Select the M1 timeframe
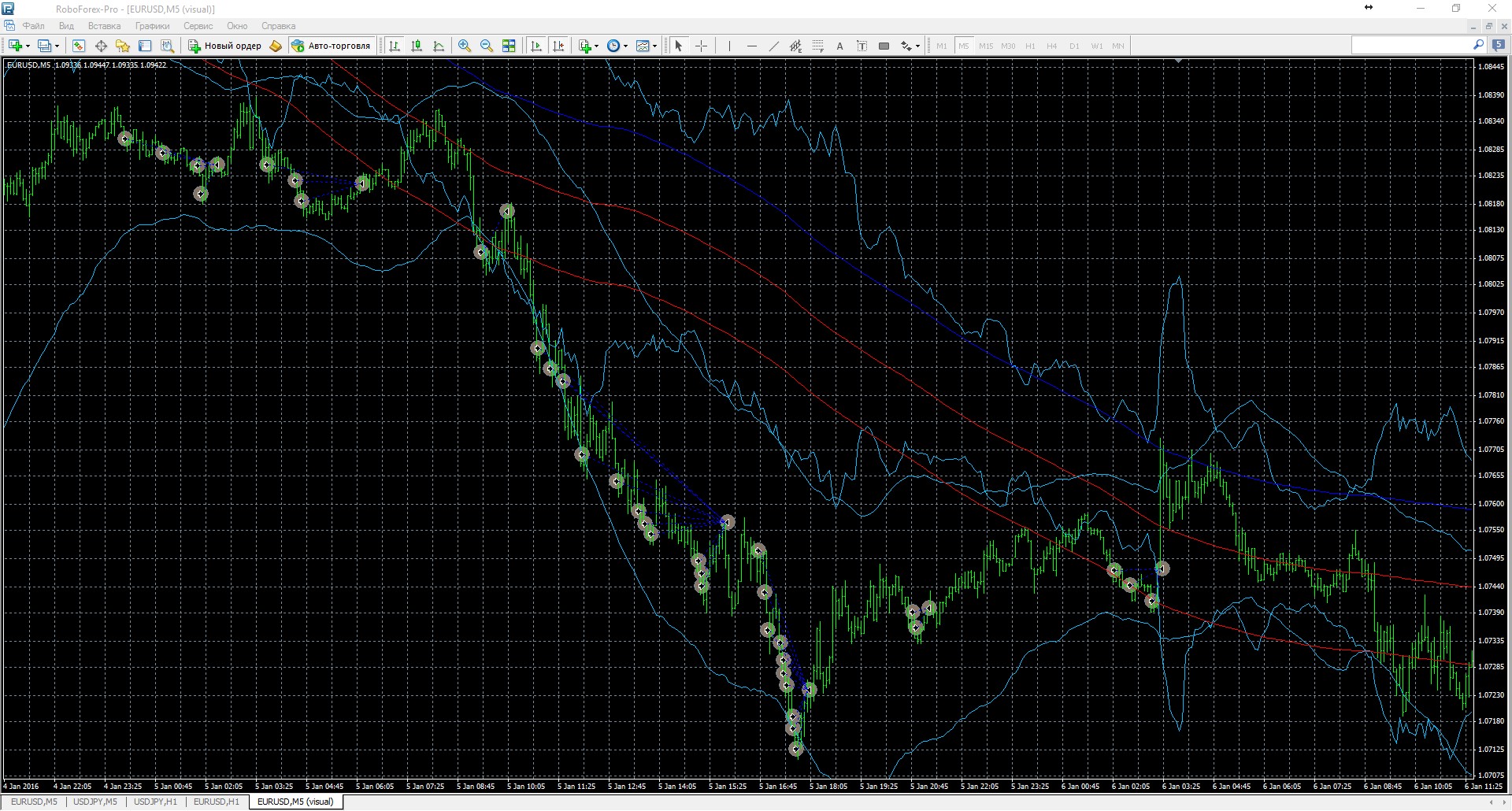The width and height of the screenshot is (1512, 811). (x=942, y=46)
